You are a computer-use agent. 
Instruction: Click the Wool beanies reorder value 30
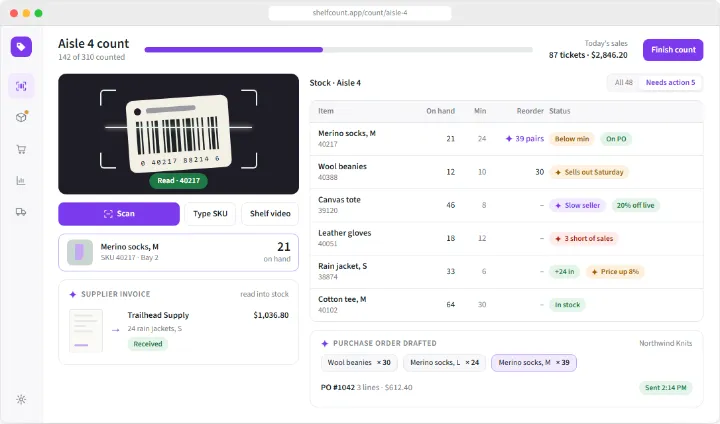(x=540, y=172)
